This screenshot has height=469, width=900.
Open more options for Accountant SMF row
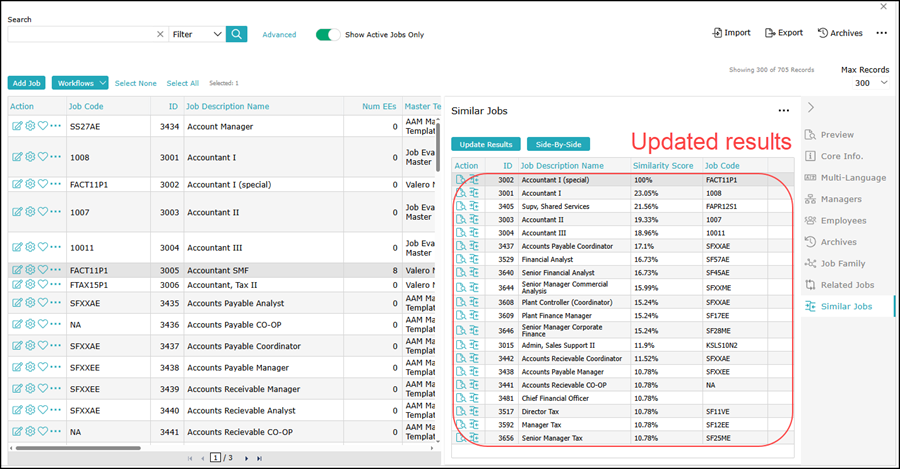click(56, 270)
